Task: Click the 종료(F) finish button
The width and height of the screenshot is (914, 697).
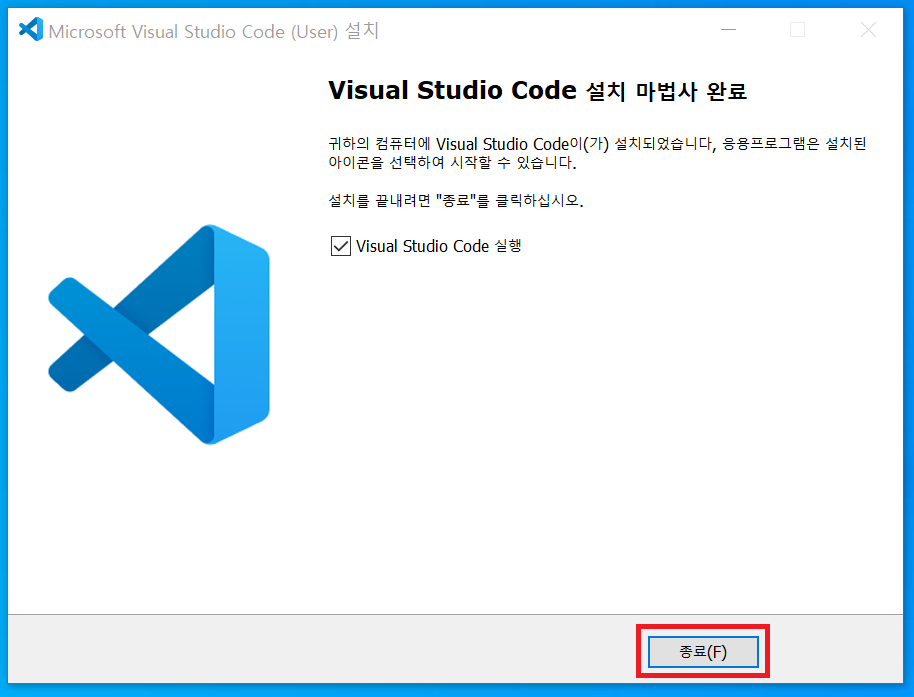Action: point(703,651)
